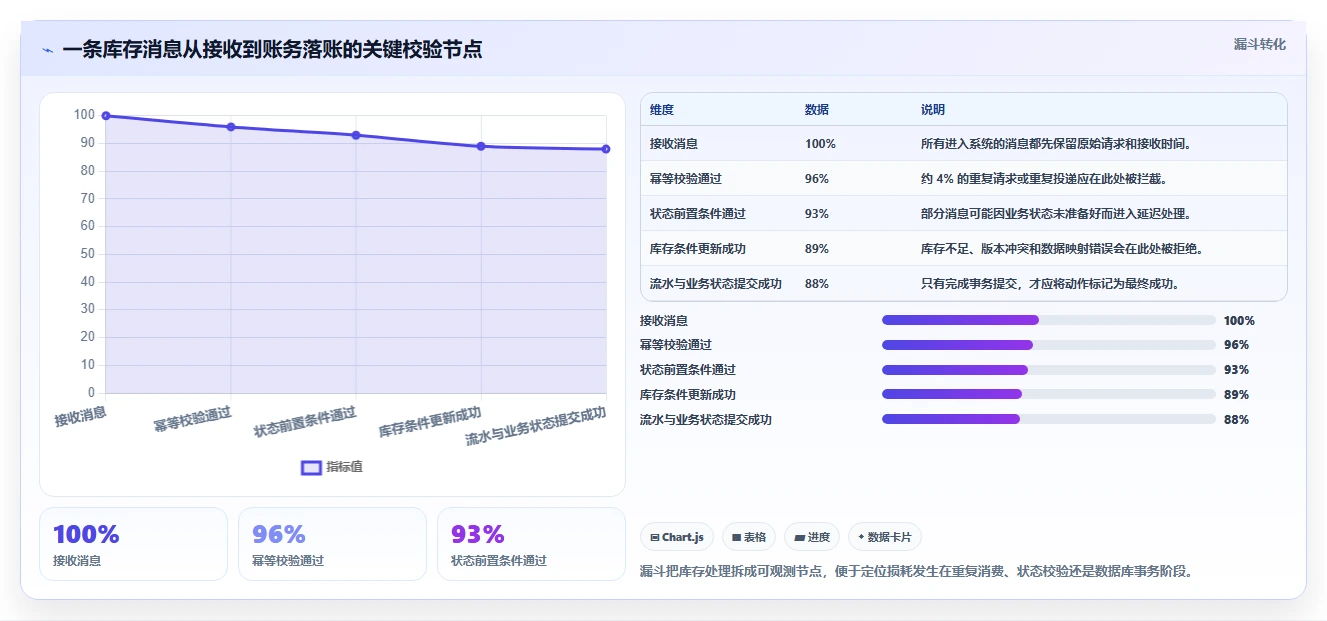Image resolution: width=1327 pixels, height=621 pixels.
Task: Click the chart x-axis label 库存条件更新成功
Action: point(430,422)
